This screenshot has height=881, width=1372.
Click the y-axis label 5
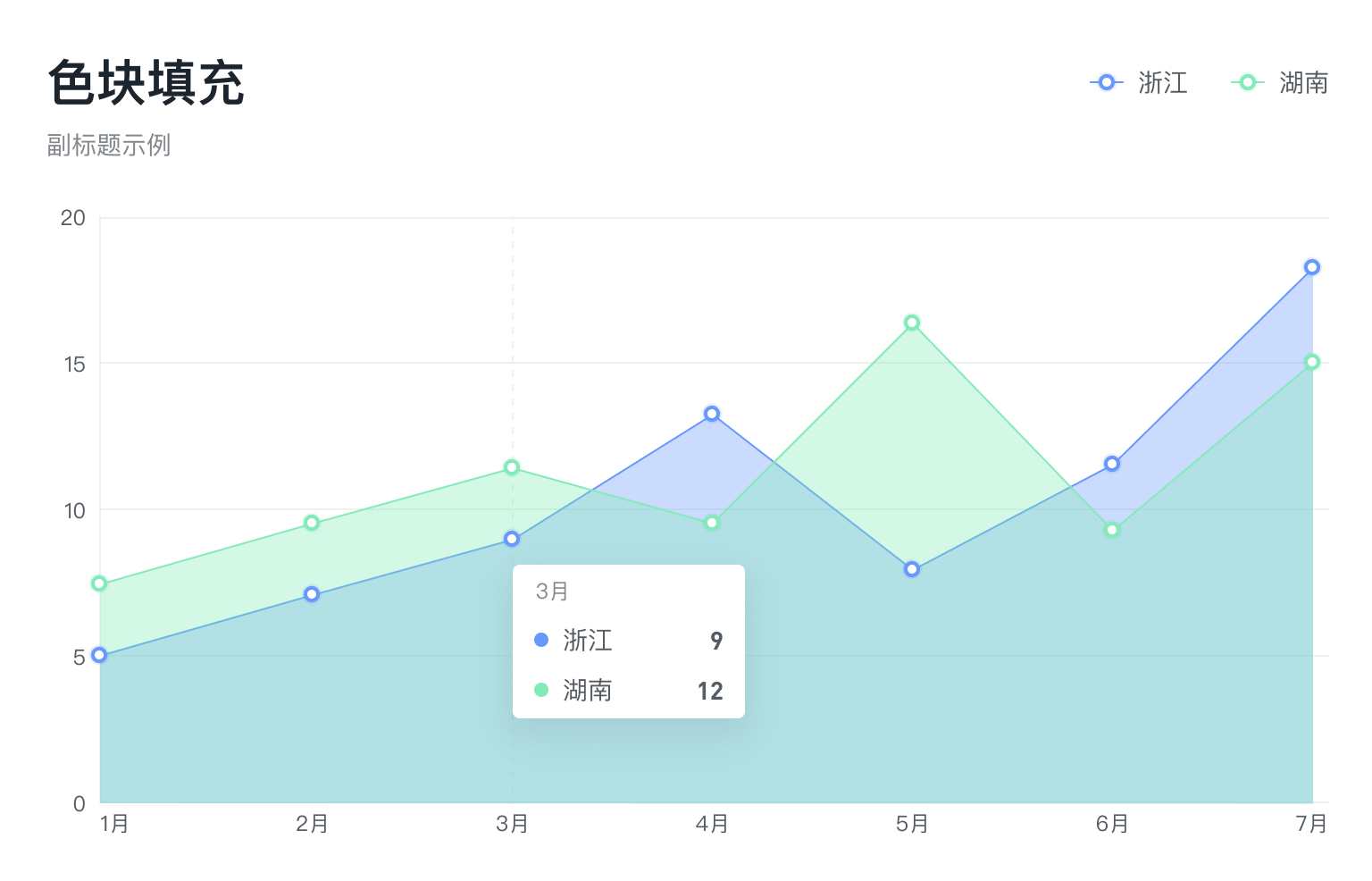click(79, 657)
